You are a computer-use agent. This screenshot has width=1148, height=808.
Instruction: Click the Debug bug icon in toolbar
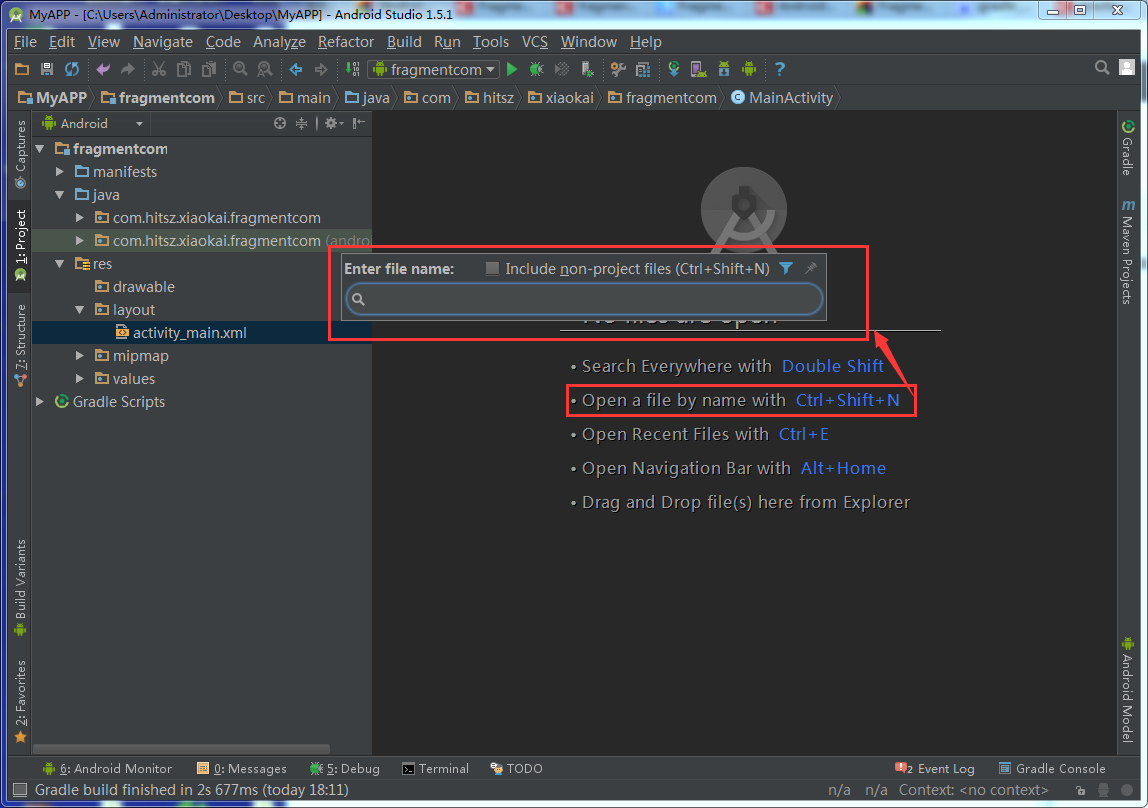tap(537, 69)
